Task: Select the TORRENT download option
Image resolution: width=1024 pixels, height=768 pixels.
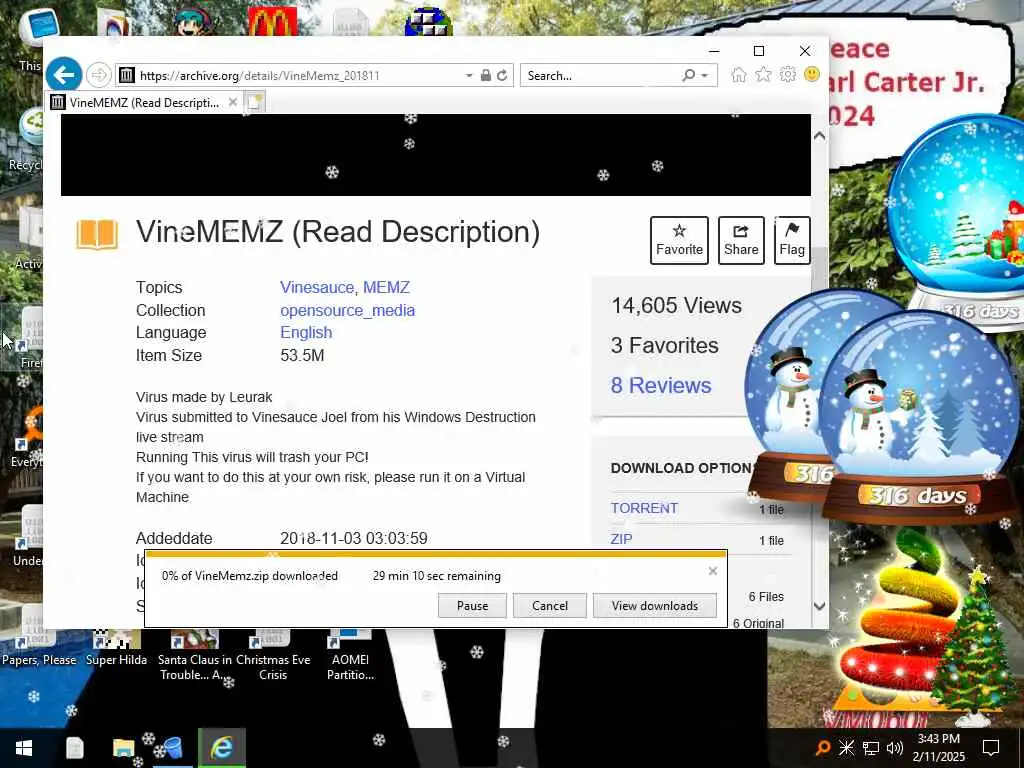Action: point(644,508)
